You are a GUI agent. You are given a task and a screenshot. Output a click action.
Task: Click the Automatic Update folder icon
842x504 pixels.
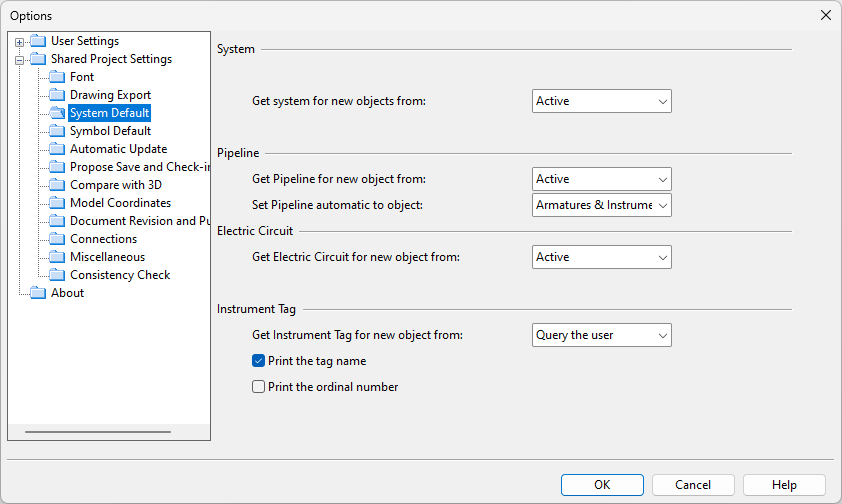click(x=57, y=149)
